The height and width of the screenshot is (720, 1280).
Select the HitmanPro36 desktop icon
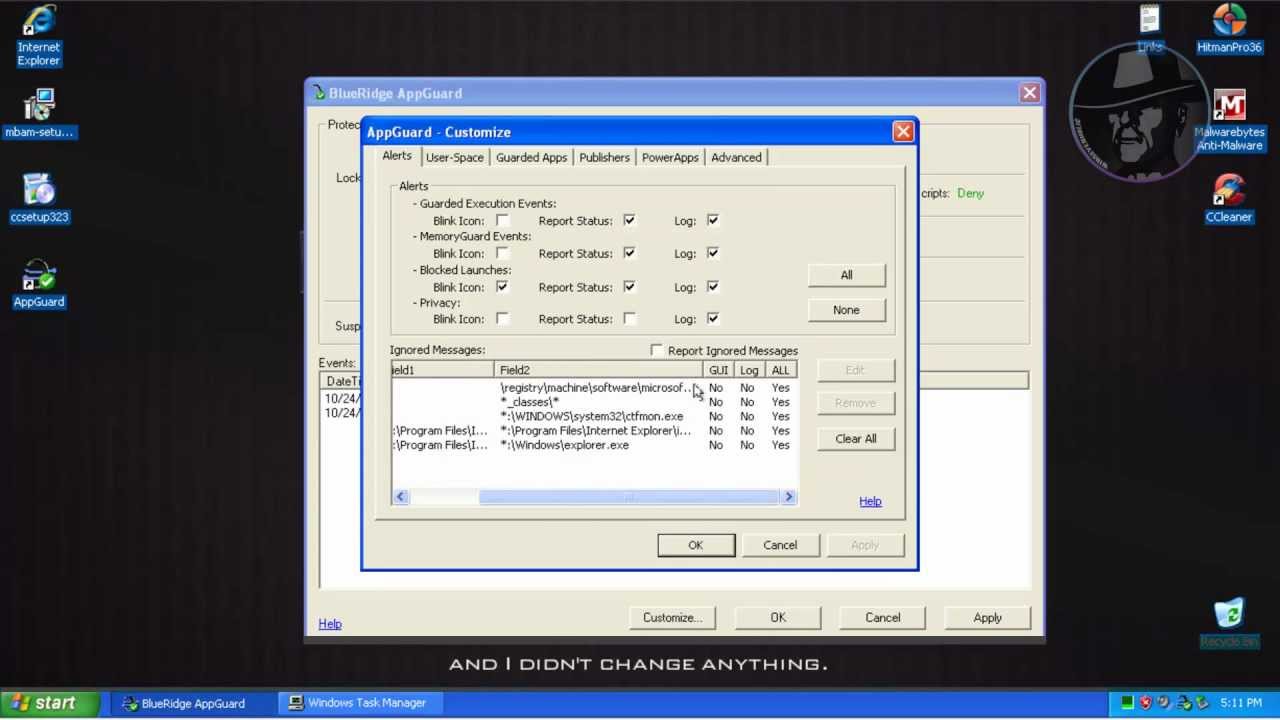click(x=1229, y=29)
